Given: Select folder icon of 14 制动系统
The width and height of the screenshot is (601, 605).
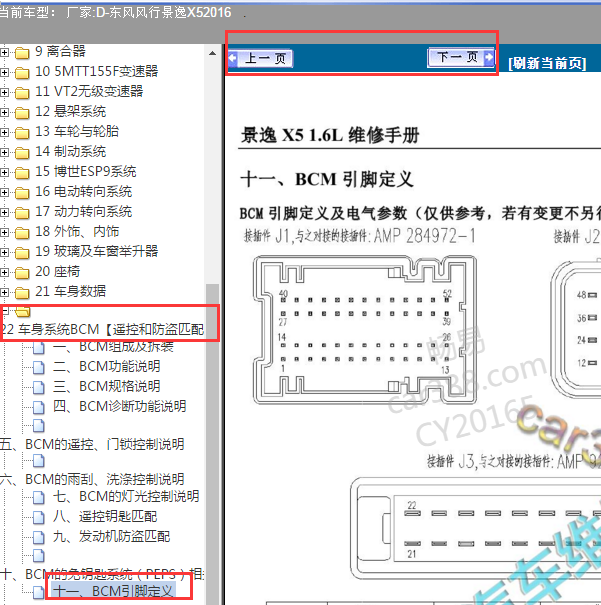Looking at the screenshot, I should 22,153.
